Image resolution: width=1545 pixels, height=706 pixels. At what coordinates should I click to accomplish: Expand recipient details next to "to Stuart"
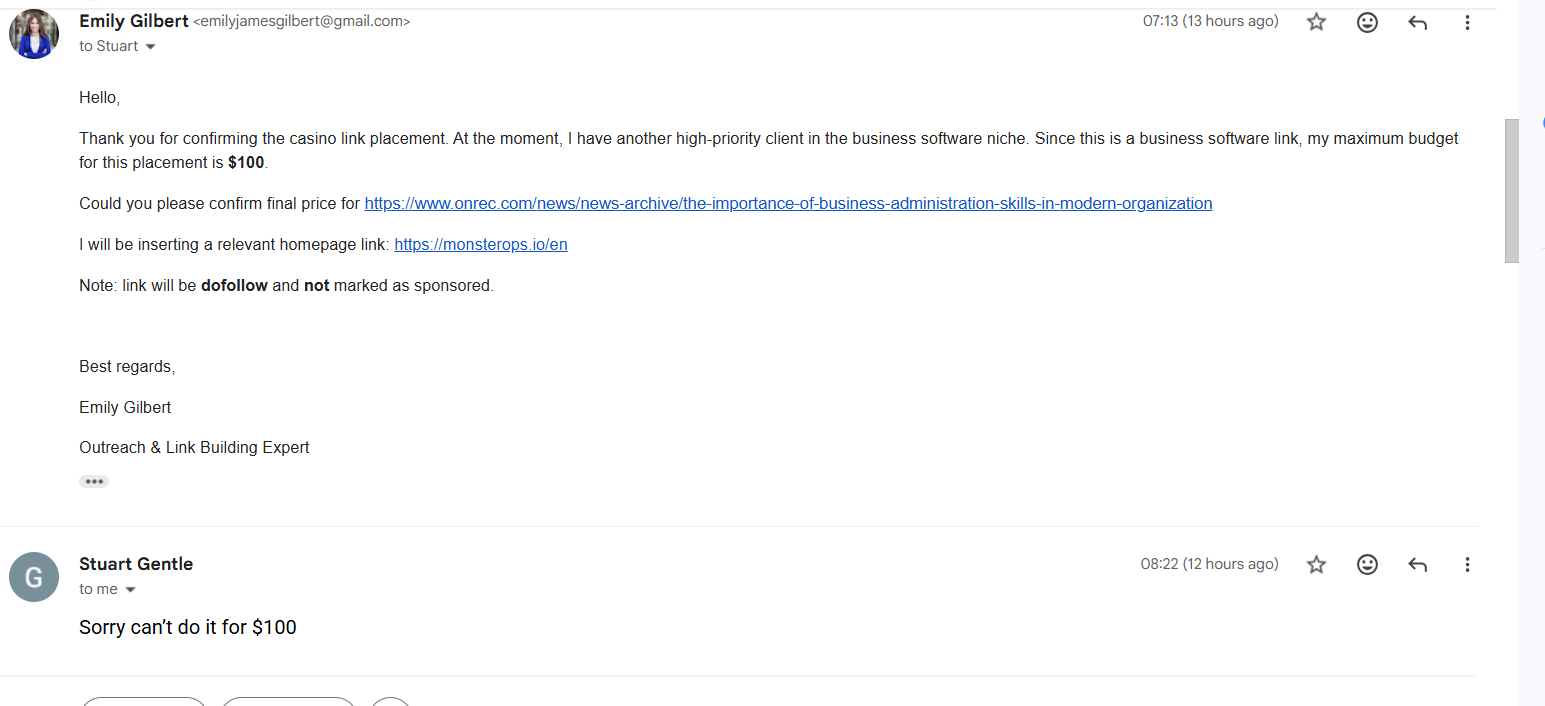tap(151, 47)
